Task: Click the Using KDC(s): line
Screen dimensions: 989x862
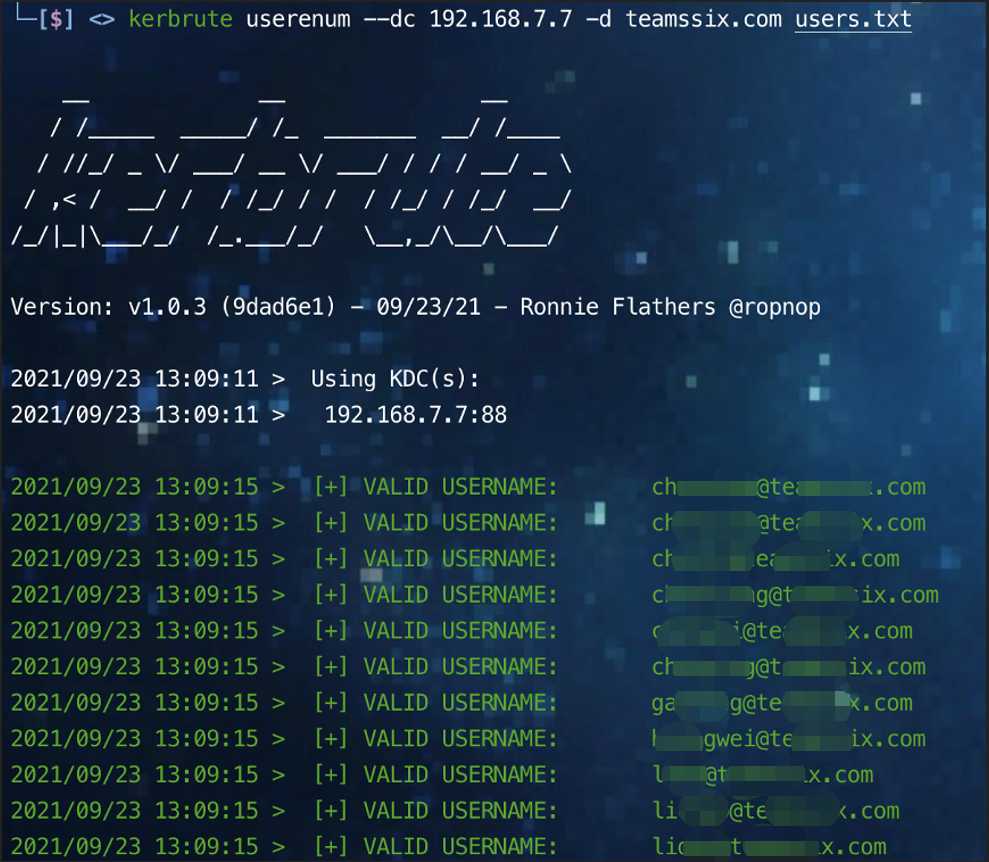Action: (395, 378)
